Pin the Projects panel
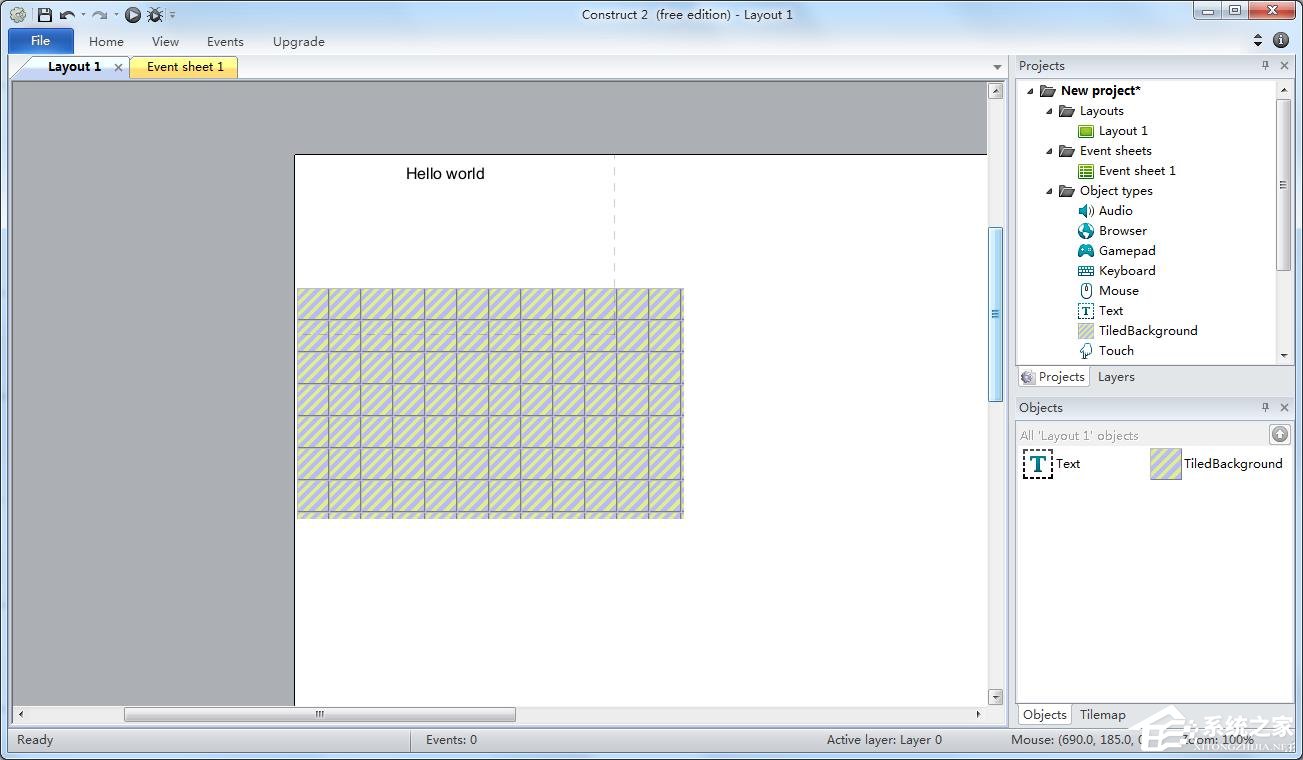 (x=1265, y=66)
